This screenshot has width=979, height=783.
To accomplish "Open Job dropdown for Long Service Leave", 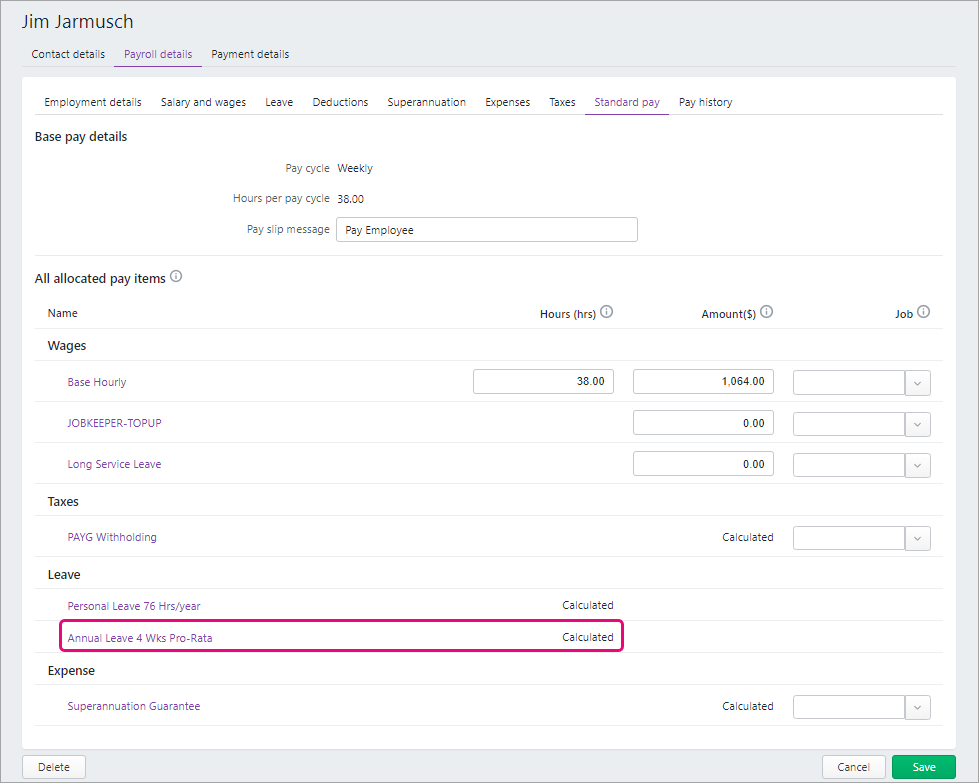I will pos(917,465).
